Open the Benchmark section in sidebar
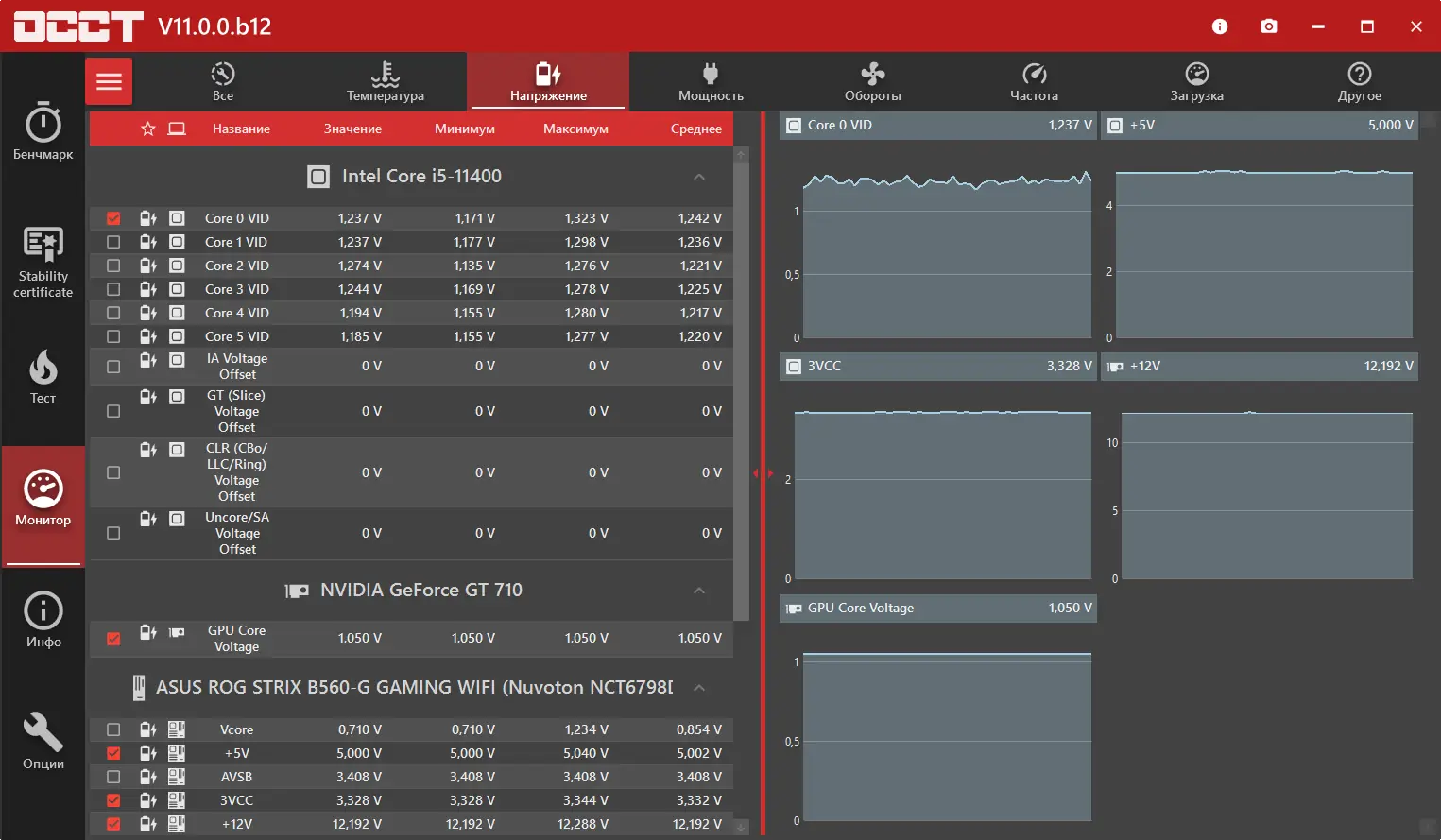 (43, 130)
